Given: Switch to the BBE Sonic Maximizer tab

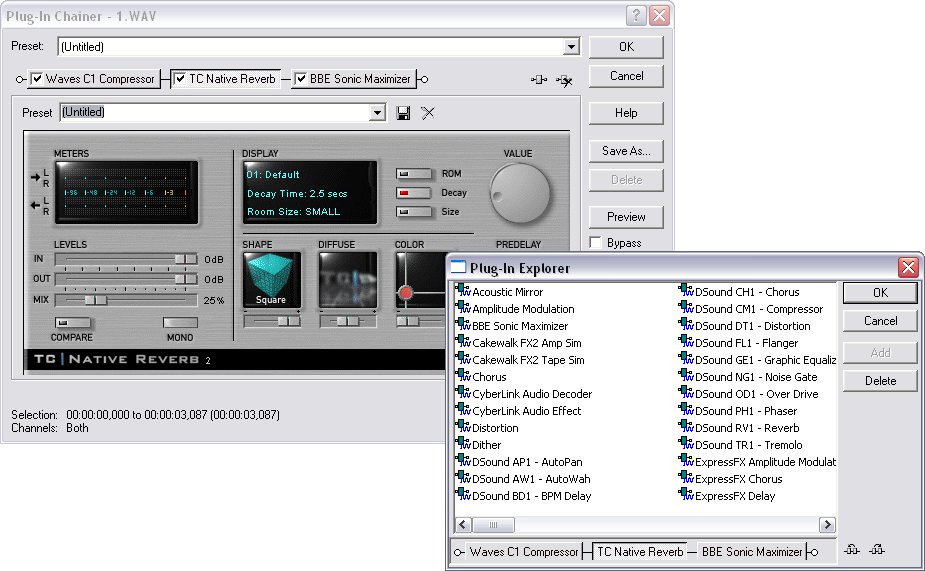Looking at the screenshot, I should point(354,79).
